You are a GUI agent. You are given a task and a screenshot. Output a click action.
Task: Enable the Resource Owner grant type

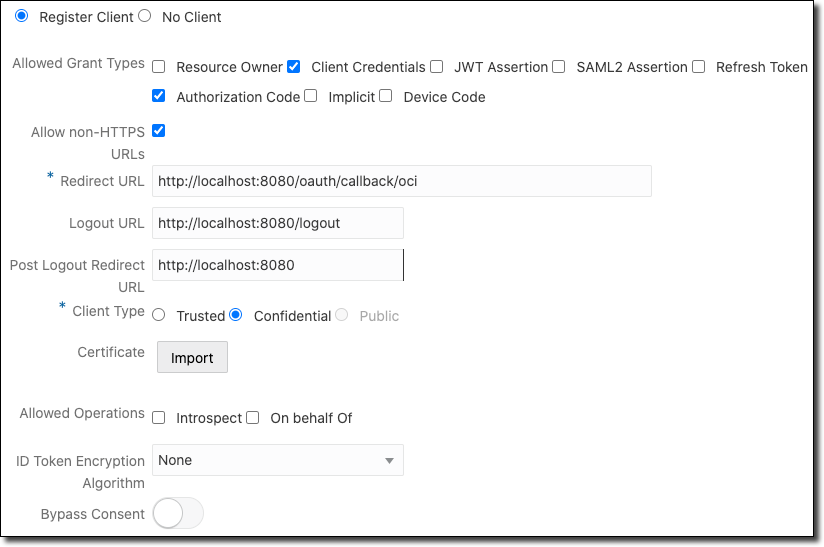159,67
